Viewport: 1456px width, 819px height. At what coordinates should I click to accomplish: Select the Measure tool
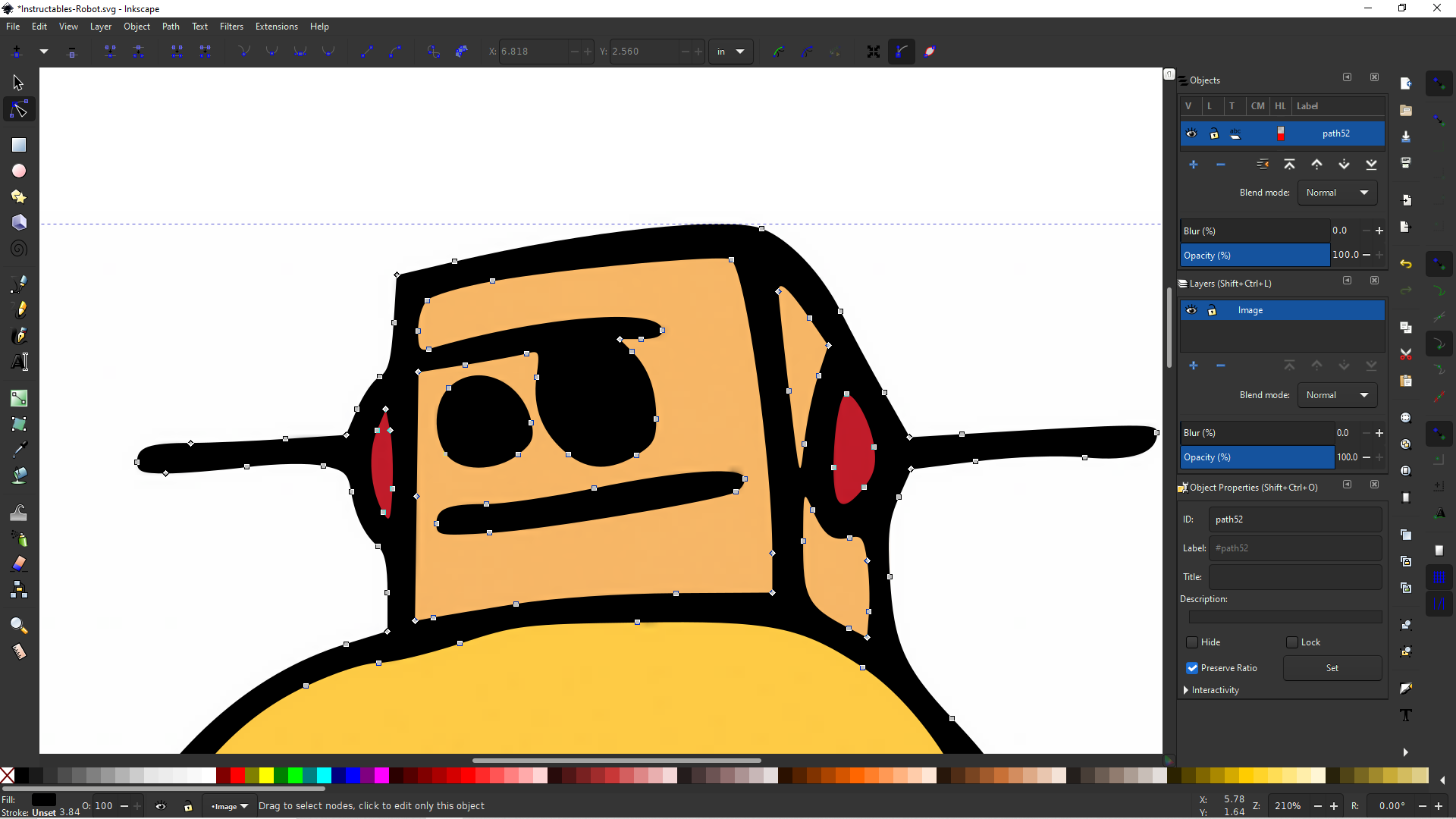pyautogui.click(x=19, y=651)
